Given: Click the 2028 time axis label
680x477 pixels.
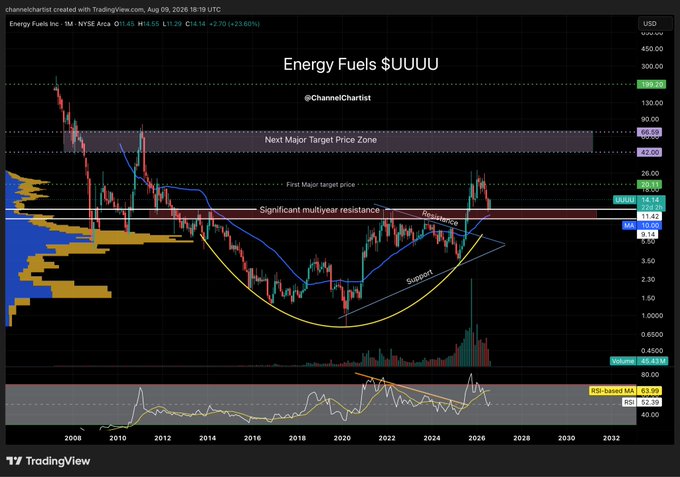Looking at the screenshot, I should tap(522, 438).
